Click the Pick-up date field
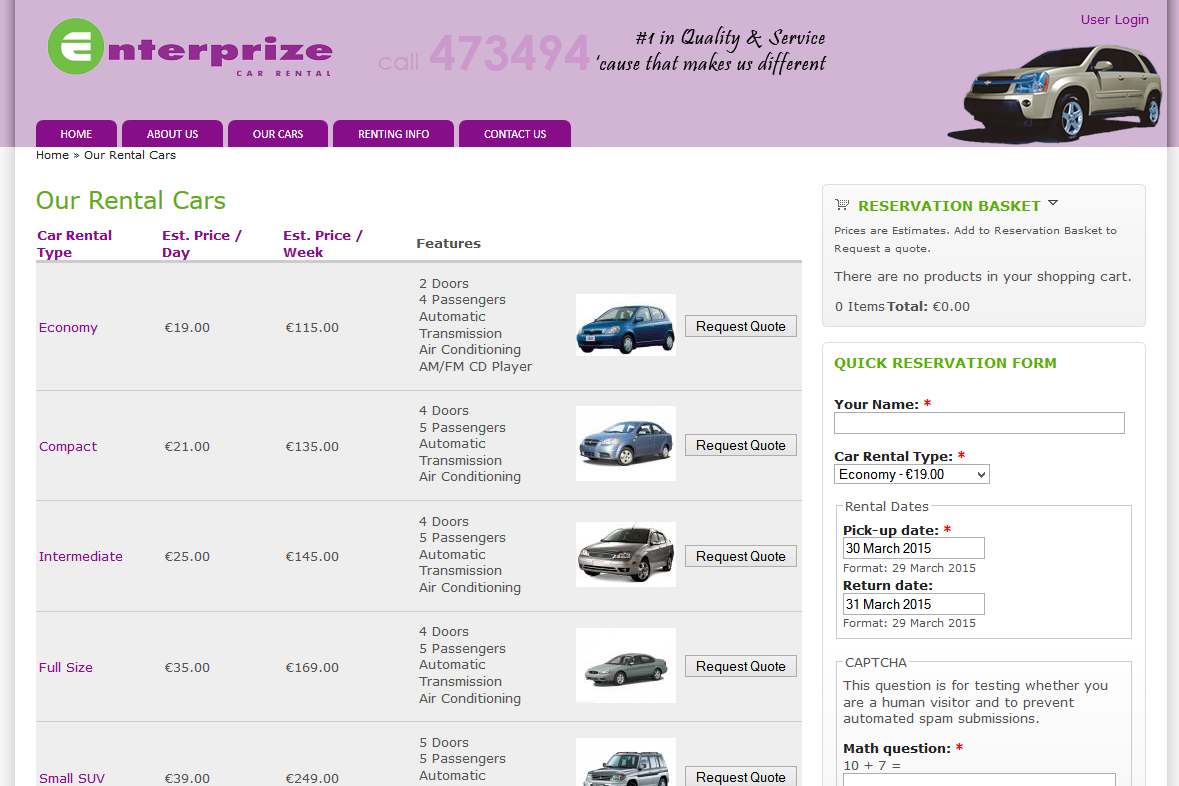This screenshot has height=786, width=1179. pyautogui.click(x=913, y=548)
